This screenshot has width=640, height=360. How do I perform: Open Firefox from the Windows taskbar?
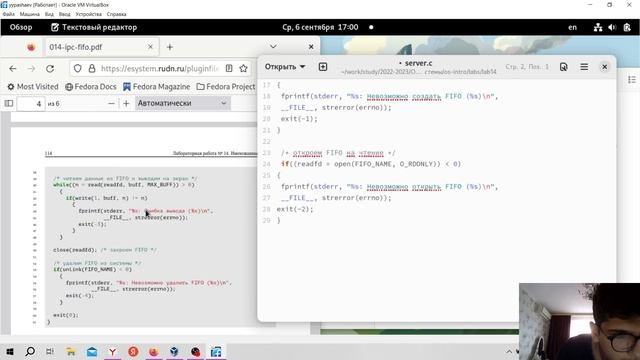[x=154, y=351]
